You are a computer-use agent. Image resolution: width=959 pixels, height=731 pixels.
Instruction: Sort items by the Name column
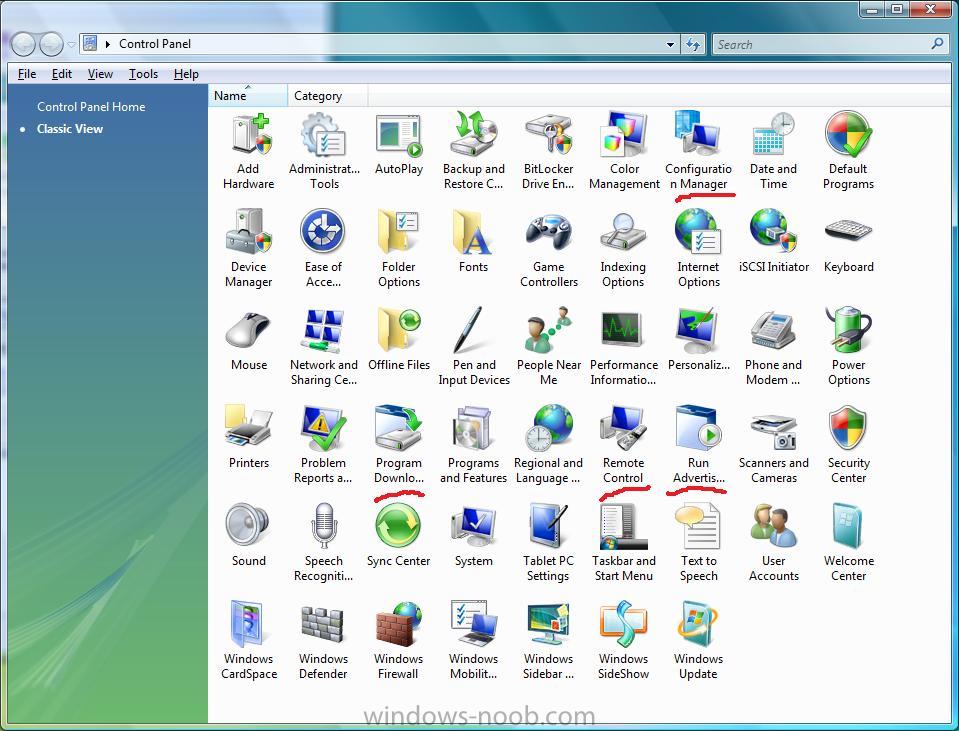(248, 96)
